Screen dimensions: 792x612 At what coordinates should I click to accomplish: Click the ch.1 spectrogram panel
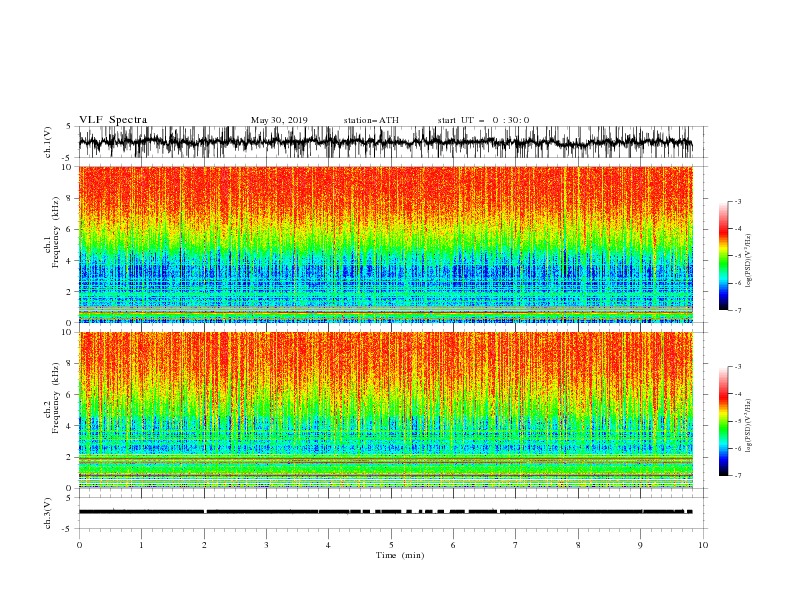(x=386, y=244)
